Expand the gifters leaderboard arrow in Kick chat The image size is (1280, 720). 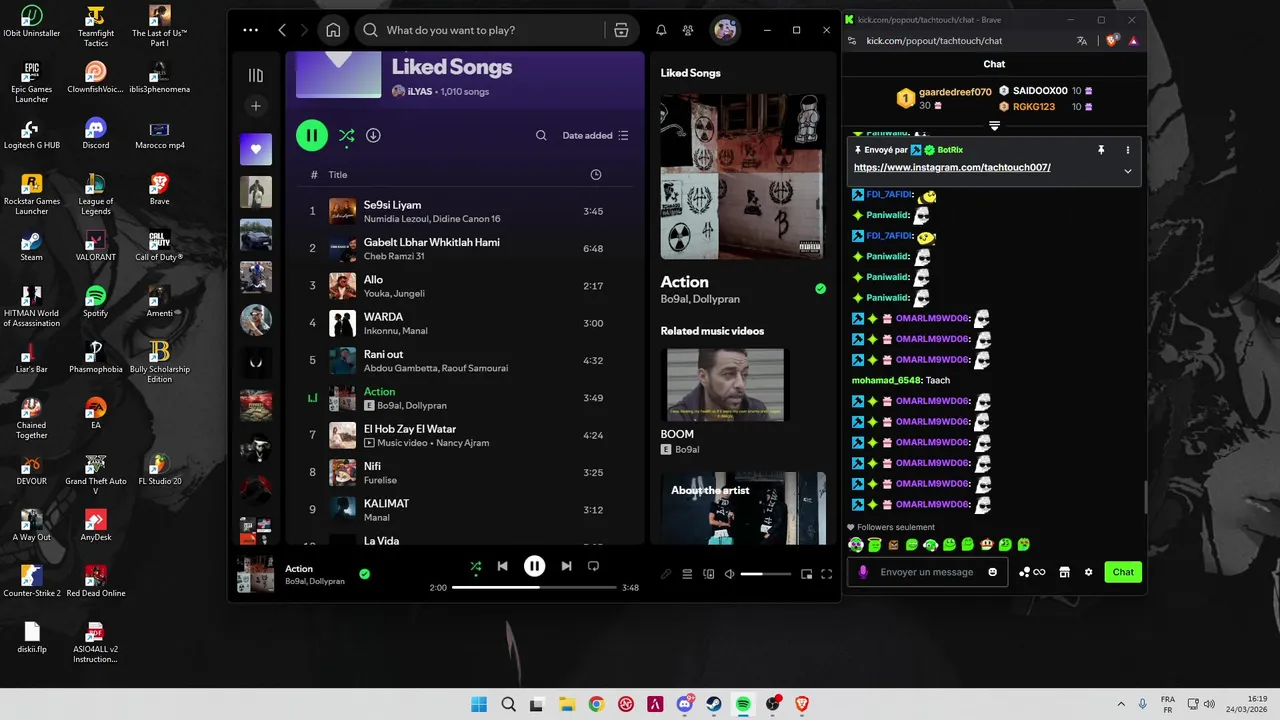[x=994, y=126]
